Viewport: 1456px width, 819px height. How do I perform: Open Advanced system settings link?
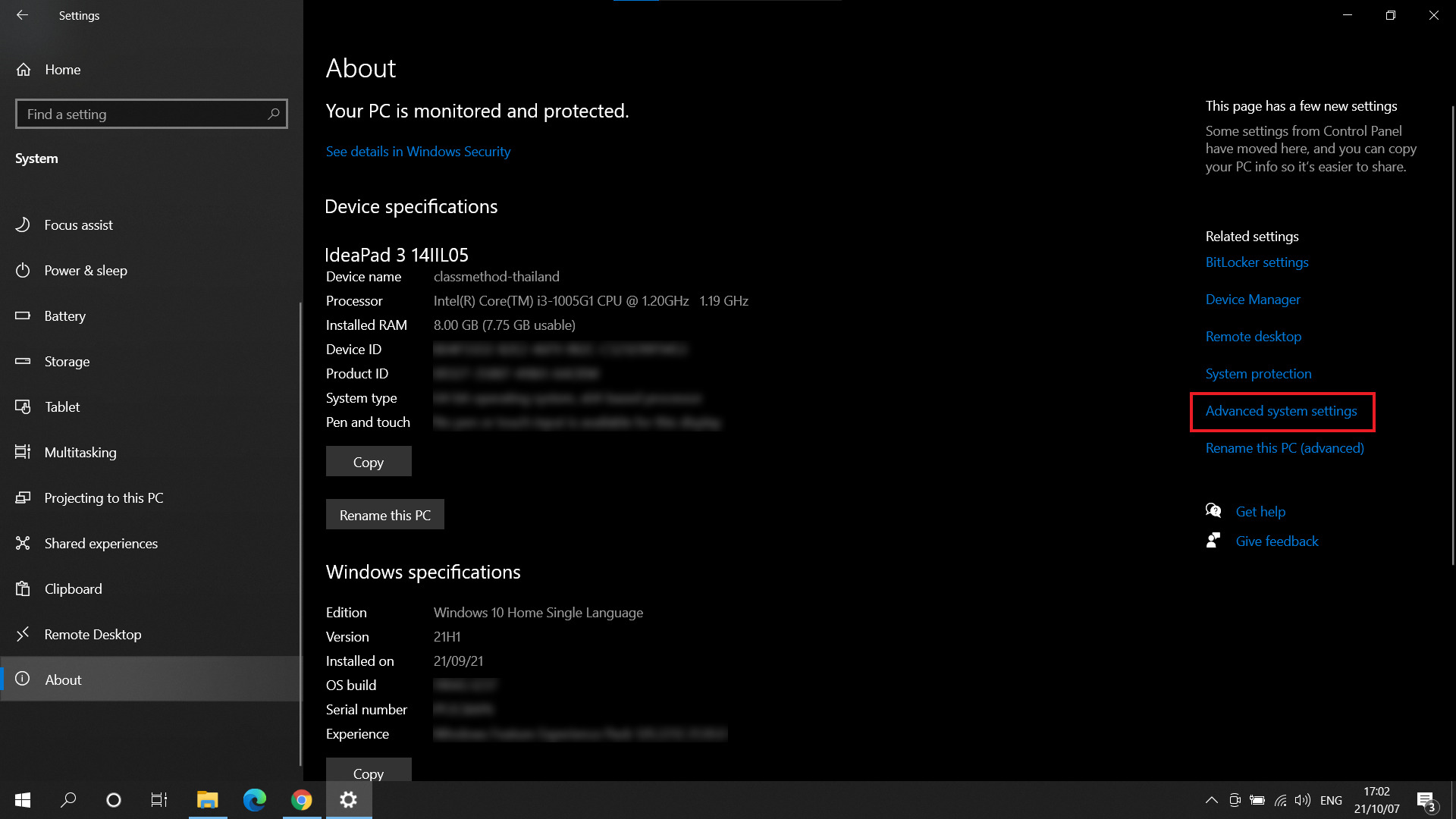coord(1281,411)
